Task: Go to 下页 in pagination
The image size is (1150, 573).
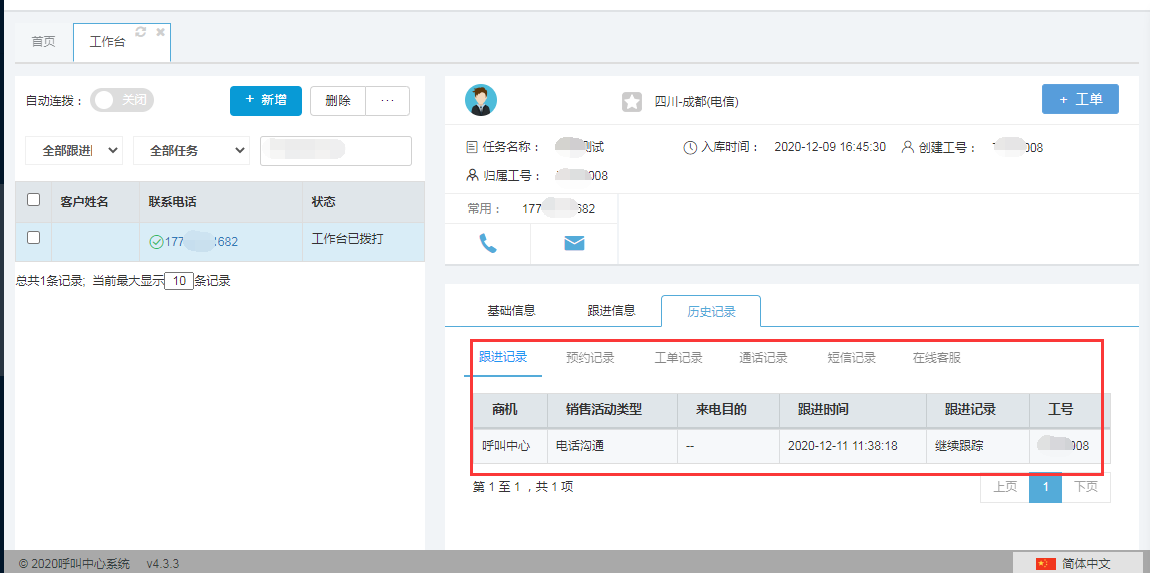Action: tap(1085, 487)
